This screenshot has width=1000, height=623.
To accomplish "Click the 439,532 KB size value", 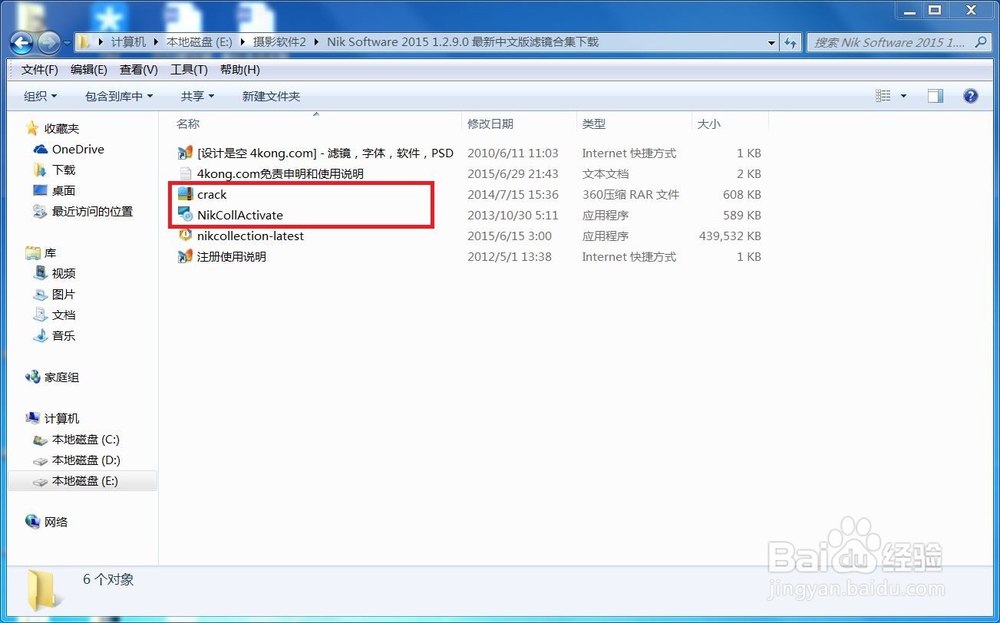I will (730, 236).
